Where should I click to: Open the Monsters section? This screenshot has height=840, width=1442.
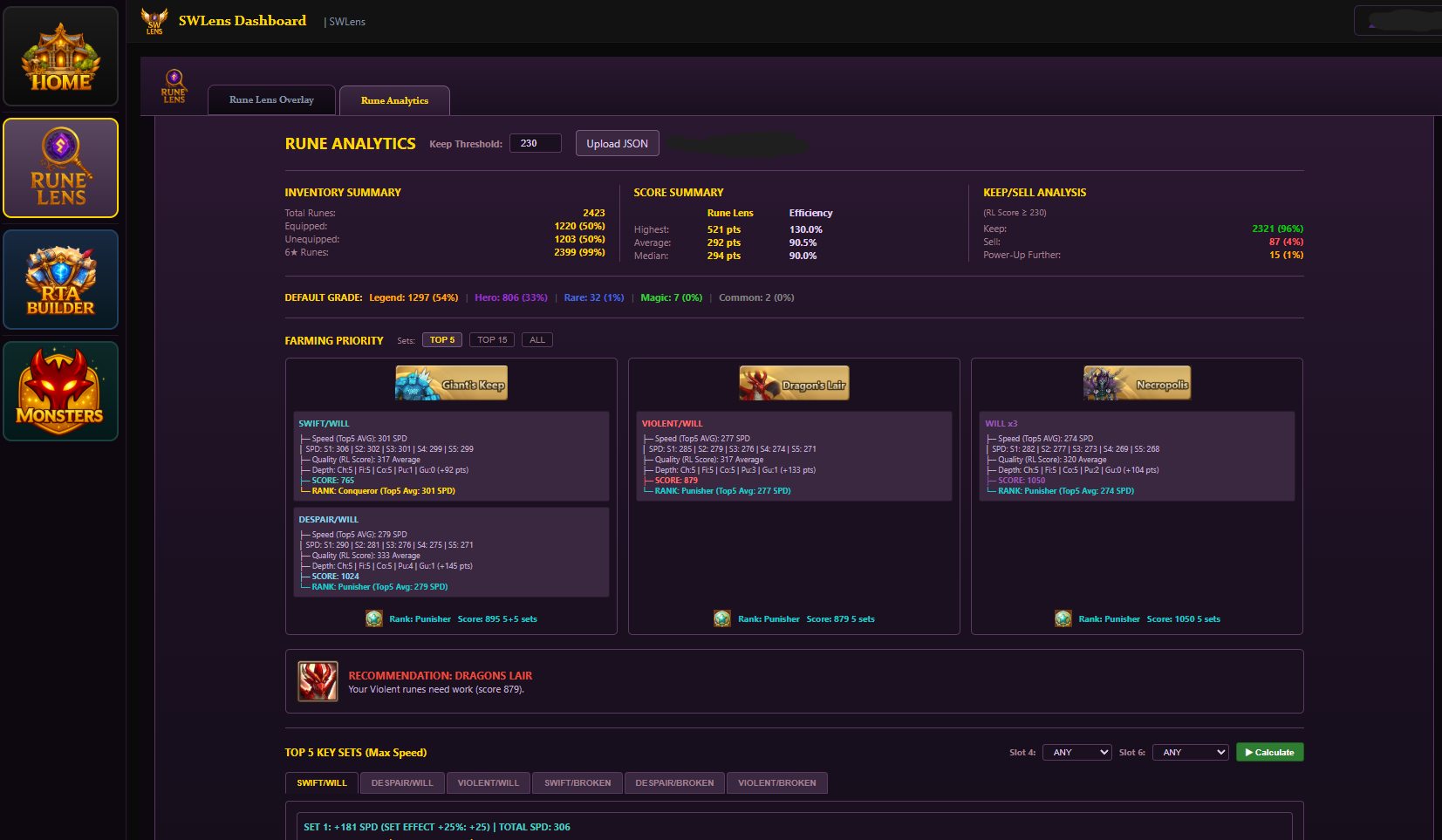pos(60,390)
